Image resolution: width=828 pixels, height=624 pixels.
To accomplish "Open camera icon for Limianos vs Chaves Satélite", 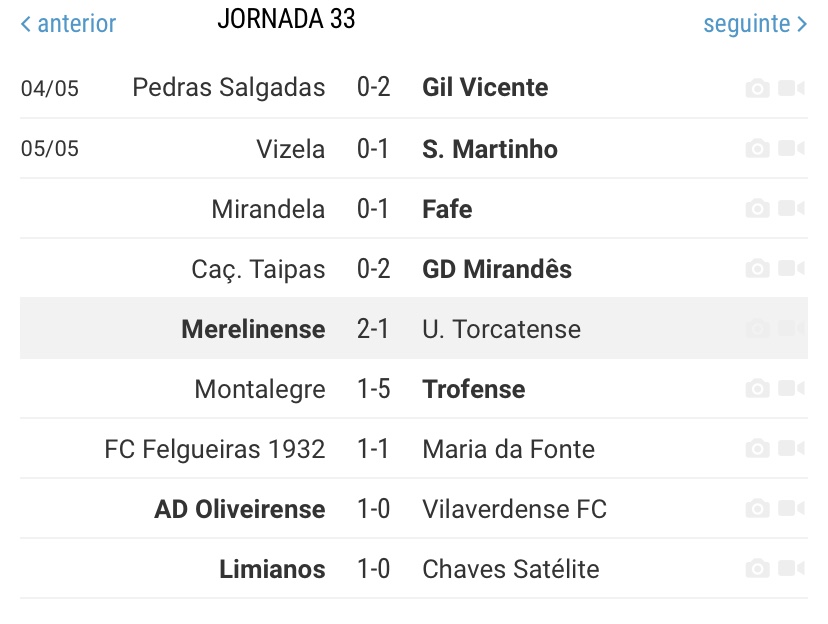I will pos(757,569).
